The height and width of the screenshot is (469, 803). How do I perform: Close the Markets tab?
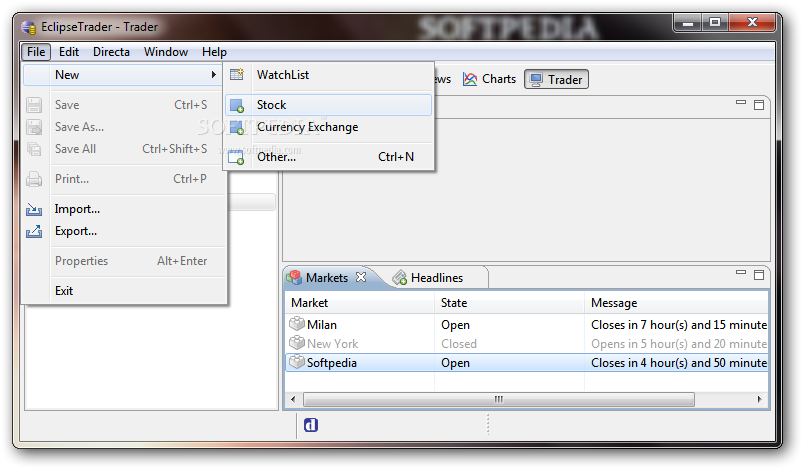[361, 277]
